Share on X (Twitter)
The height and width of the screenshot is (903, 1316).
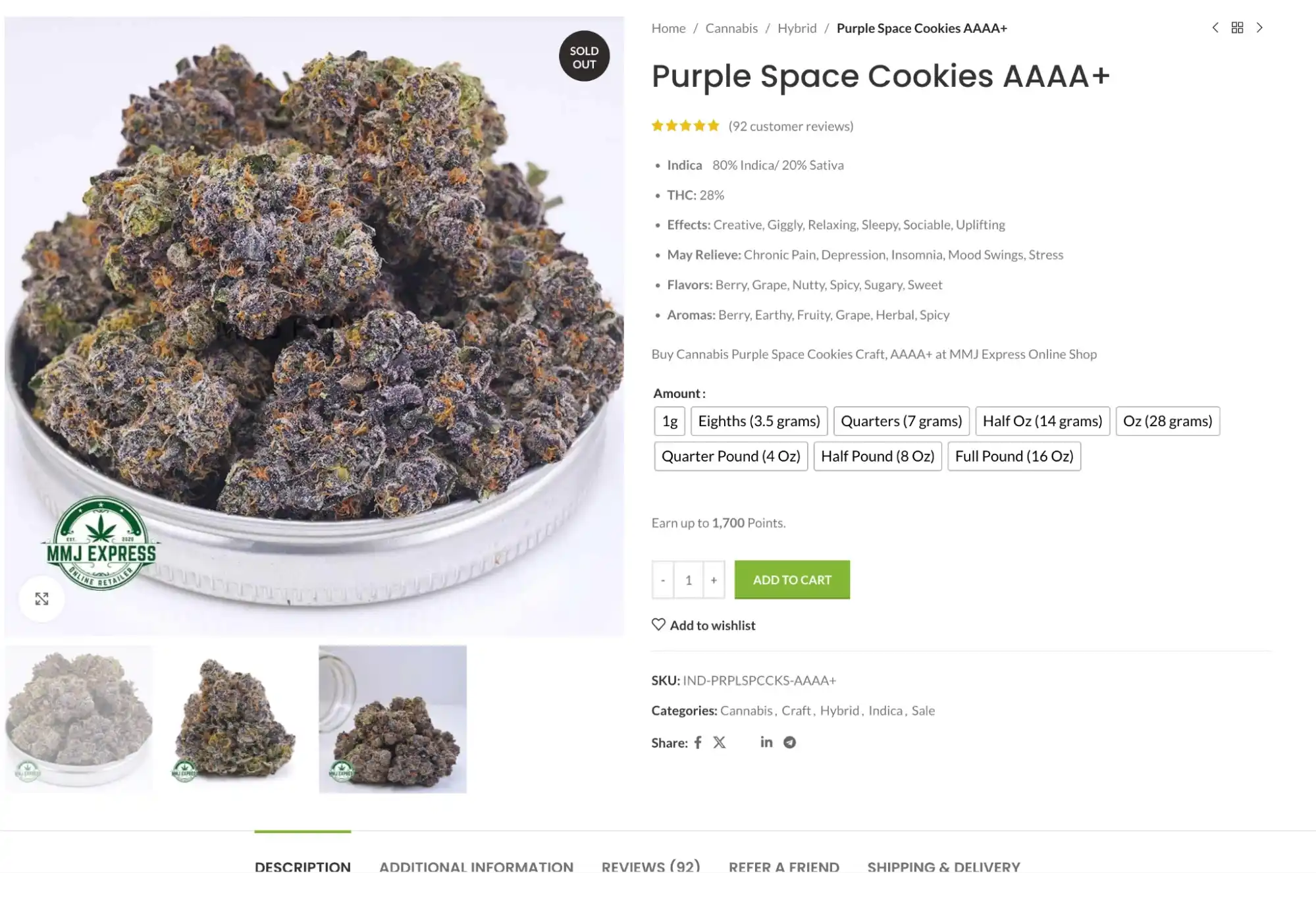(719, 742)
